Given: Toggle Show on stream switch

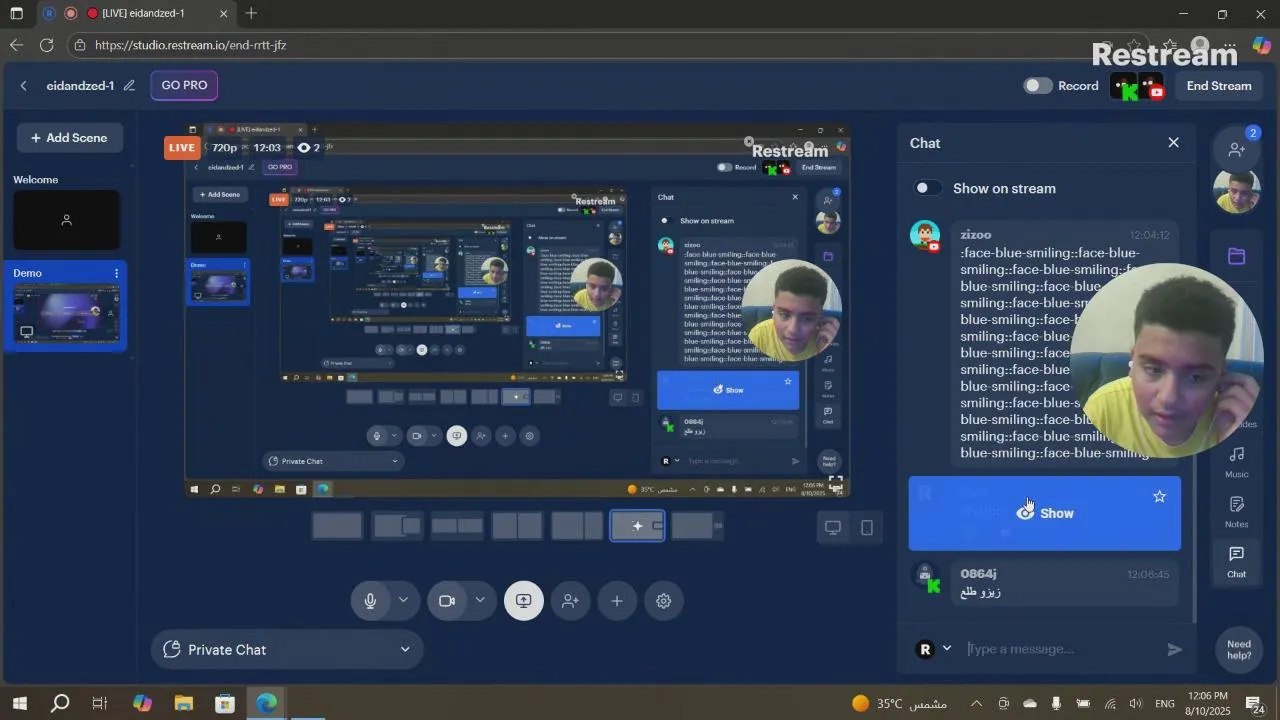Looking at the screenshot, I should tap(927, 188).
